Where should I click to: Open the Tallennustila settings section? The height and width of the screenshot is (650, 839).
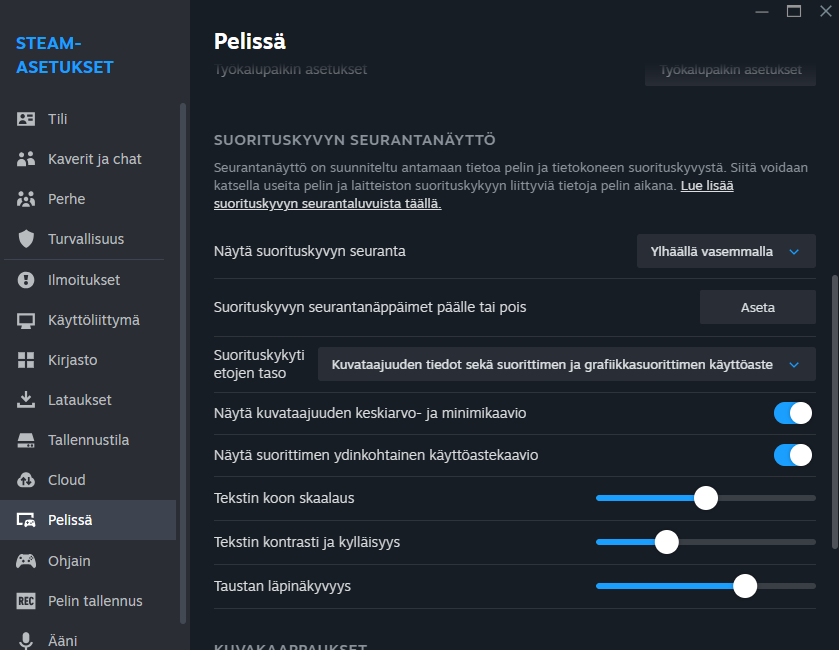(88, 440)
